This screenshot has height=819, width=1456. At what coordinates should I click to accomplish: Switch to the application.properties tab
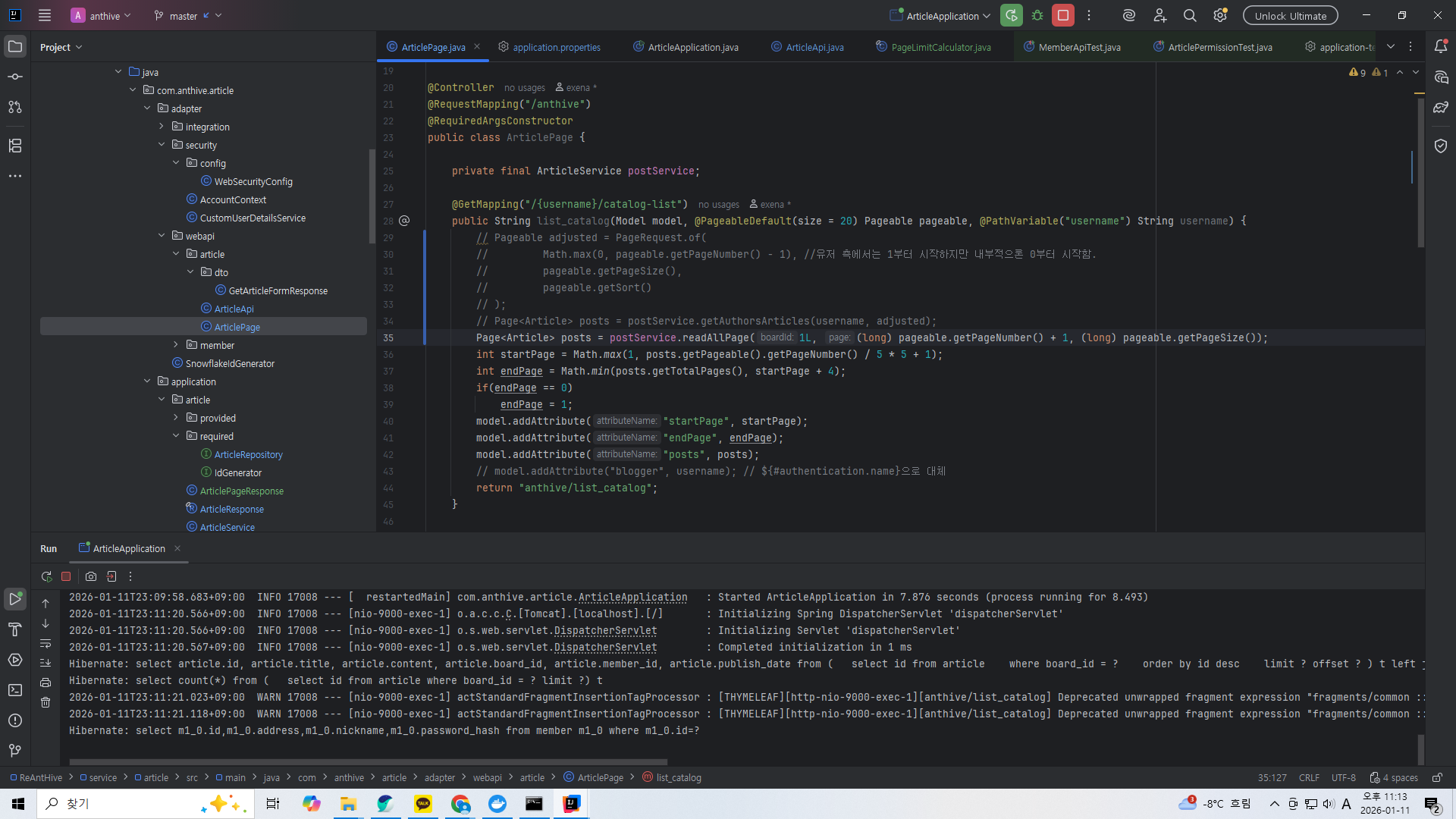coord(556,47)
